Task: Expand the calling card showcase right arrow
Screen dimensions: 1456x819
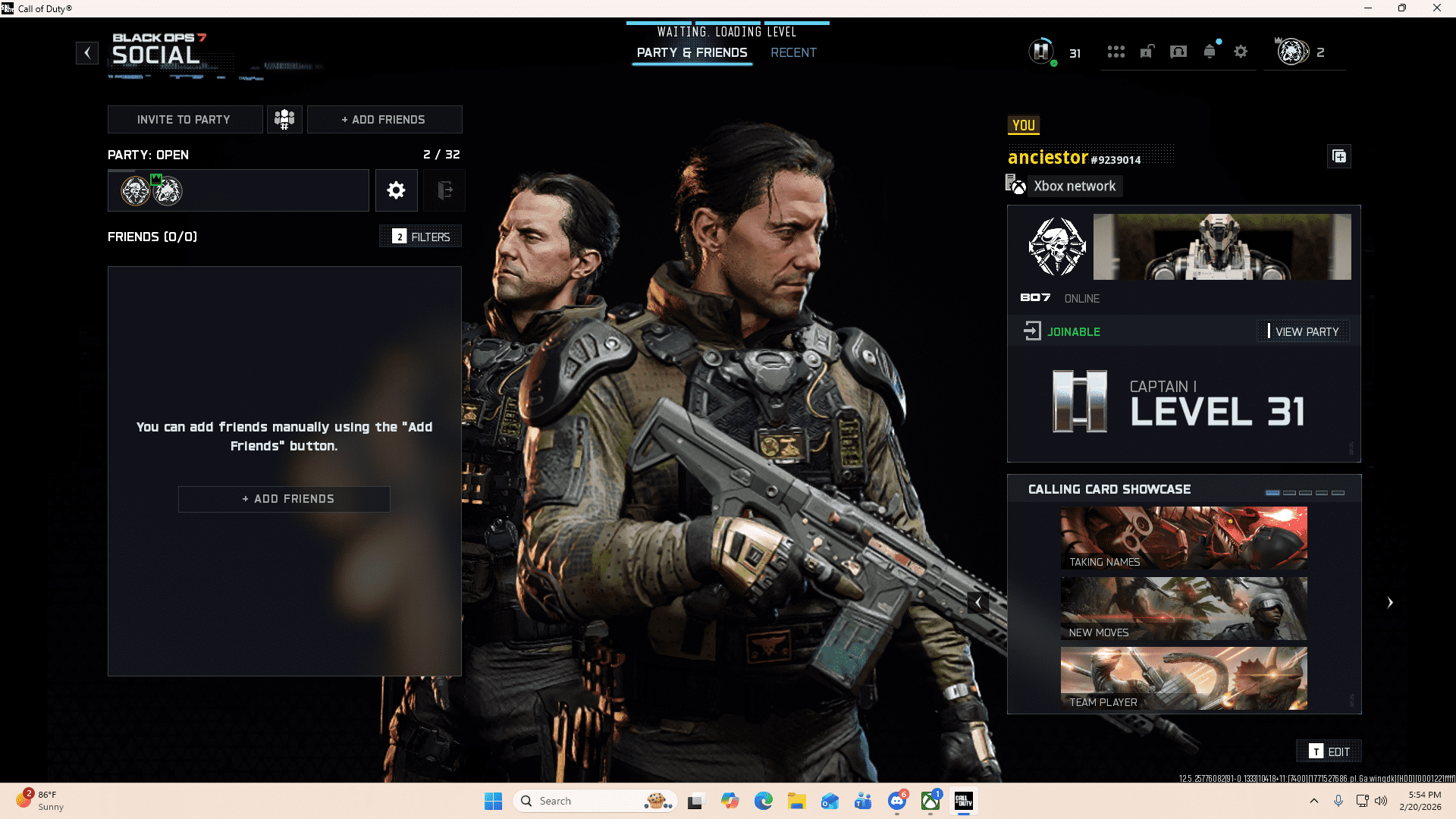Action: pyautogui.click(x=1390, y=602)
